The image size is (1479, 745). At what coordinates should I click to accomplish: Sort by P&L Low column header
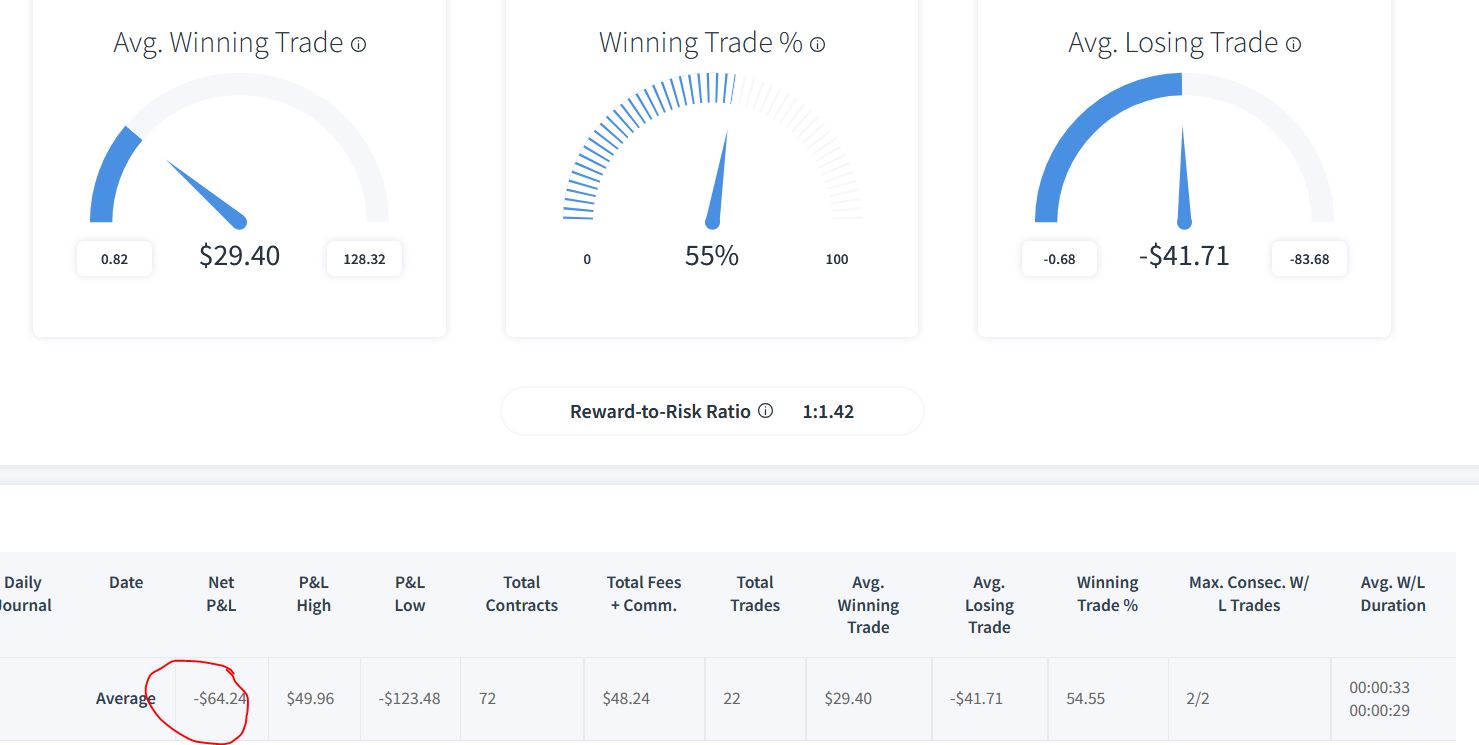click(410, 594)
